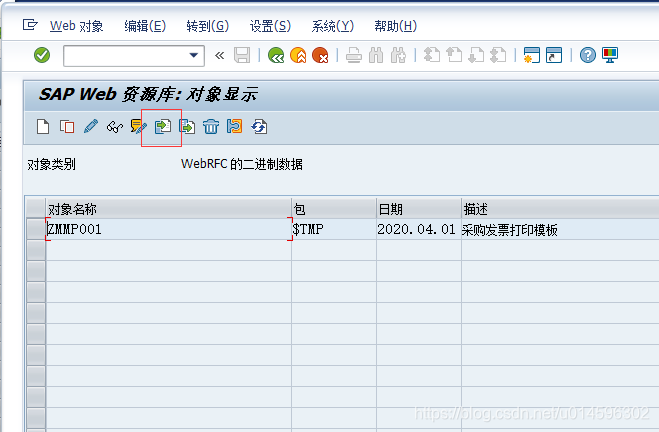Open the command field dropdown arrow
Screen dimensions: 659x432
coord(194,55)
